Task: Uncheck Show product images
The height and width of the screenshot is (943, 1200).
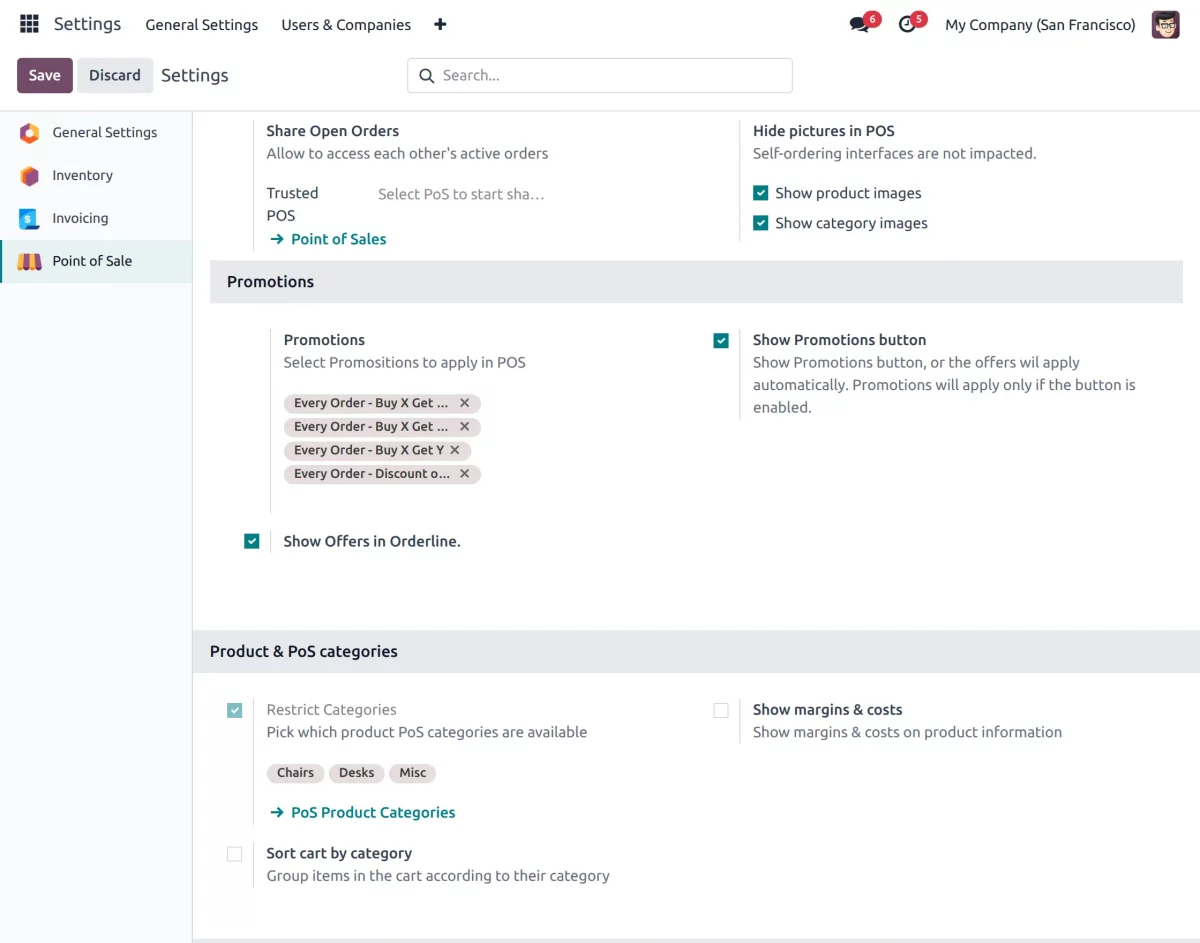Action: click(x=761, y=193)
